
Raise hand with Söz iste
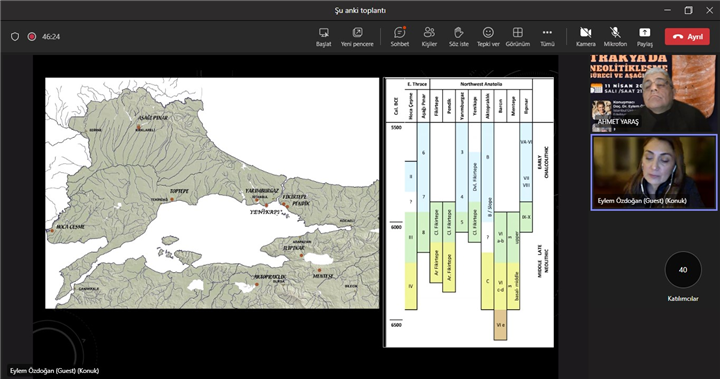459,37
